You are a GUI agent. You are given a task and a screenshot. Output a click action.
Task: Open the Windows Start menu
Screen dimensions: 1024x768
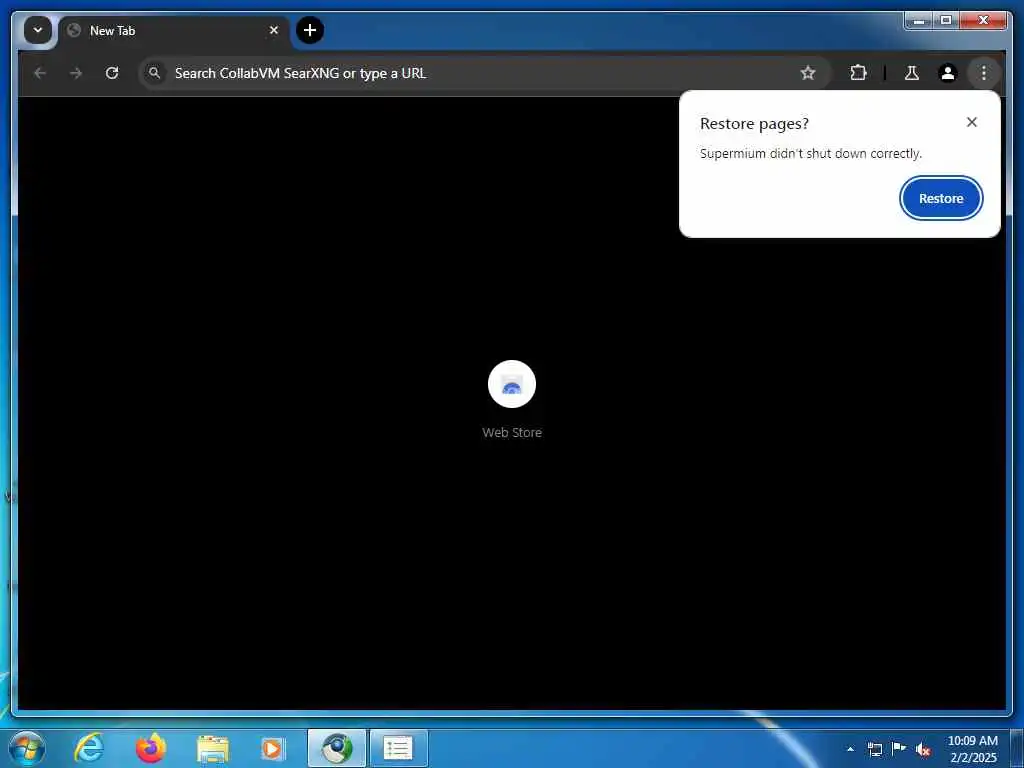coord(27,748)
